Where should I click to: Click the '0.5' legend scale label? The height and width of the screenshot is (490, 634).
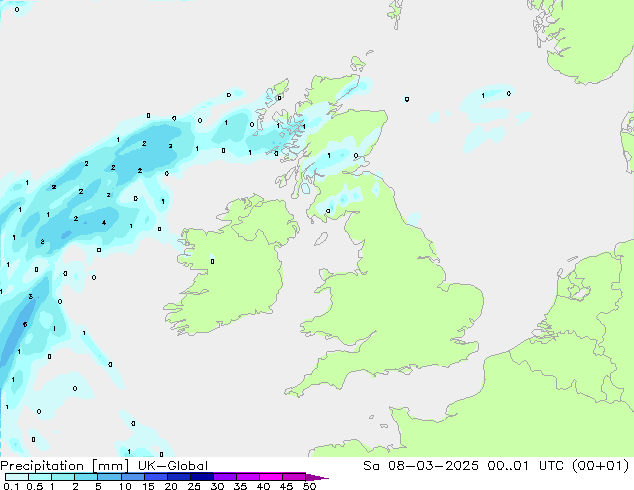pos(34,486)
